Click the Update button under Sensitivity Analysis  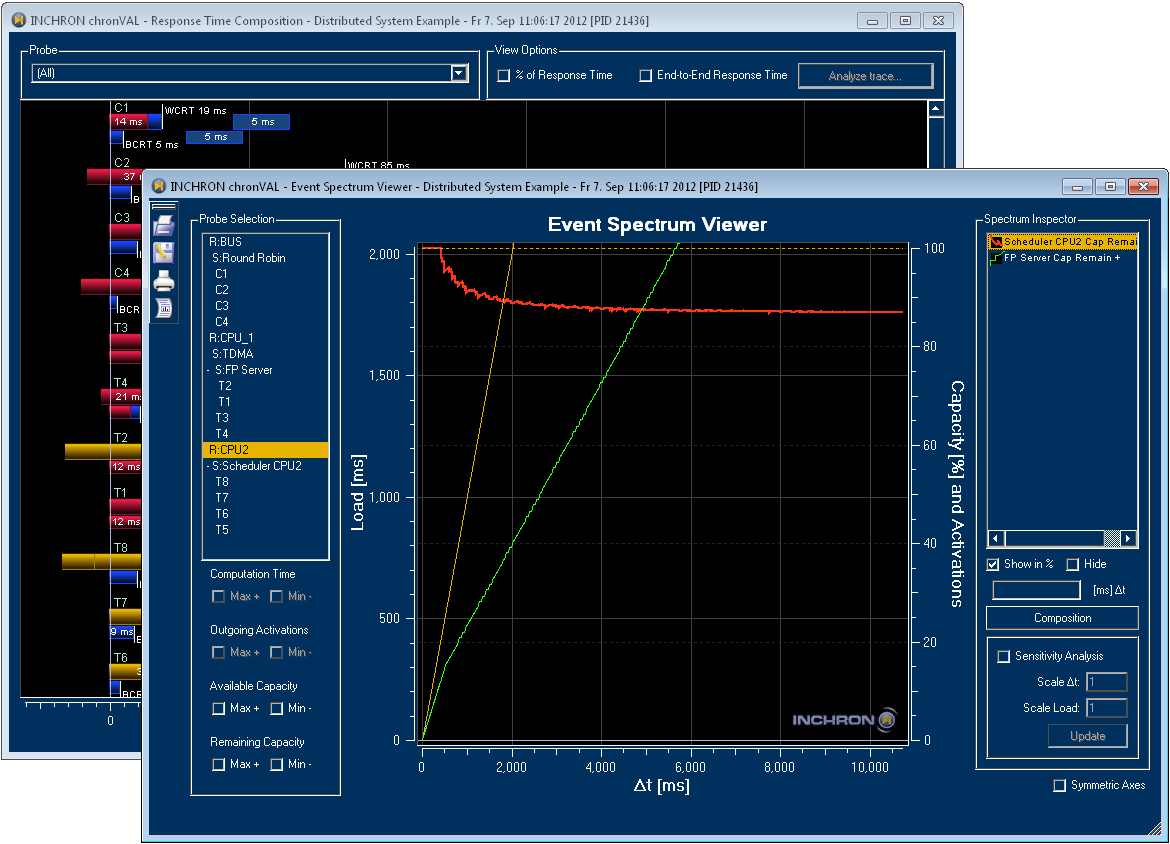[1087, 736]
